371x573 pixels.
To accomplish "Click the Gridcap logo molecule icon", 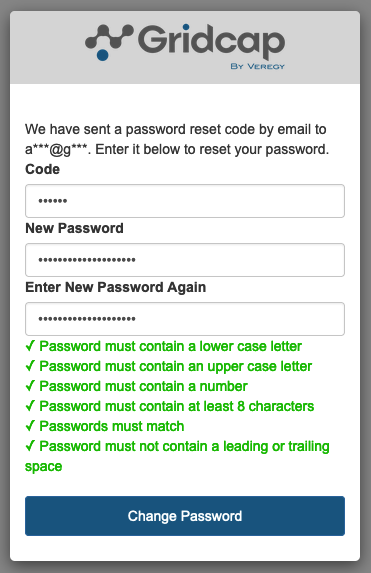I will point(109,42).
